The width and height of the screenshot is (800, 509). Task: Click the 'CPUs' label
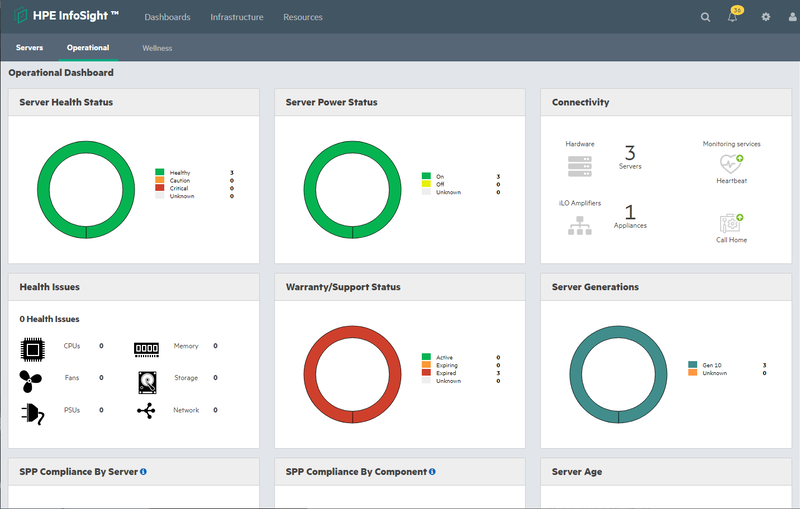tap(72, 346)
